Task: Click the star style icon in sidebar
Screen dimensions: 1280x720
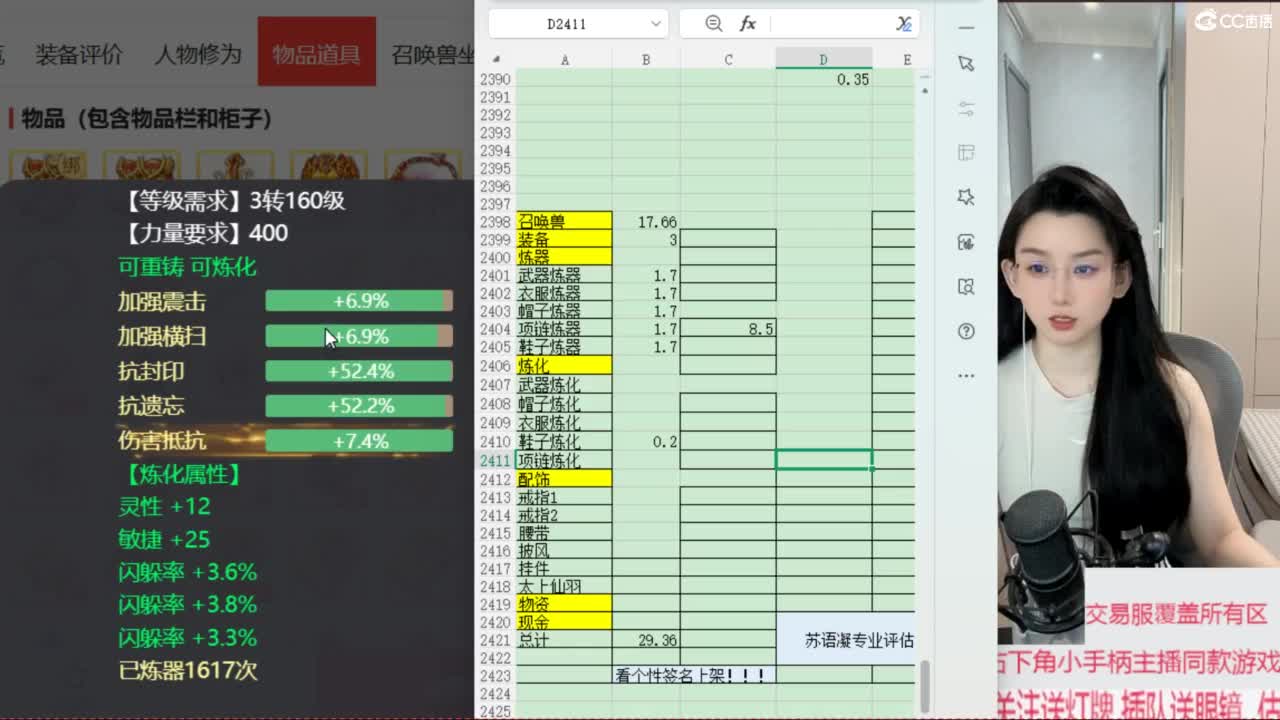Action: pyautogui.click(x=966, y=197)
